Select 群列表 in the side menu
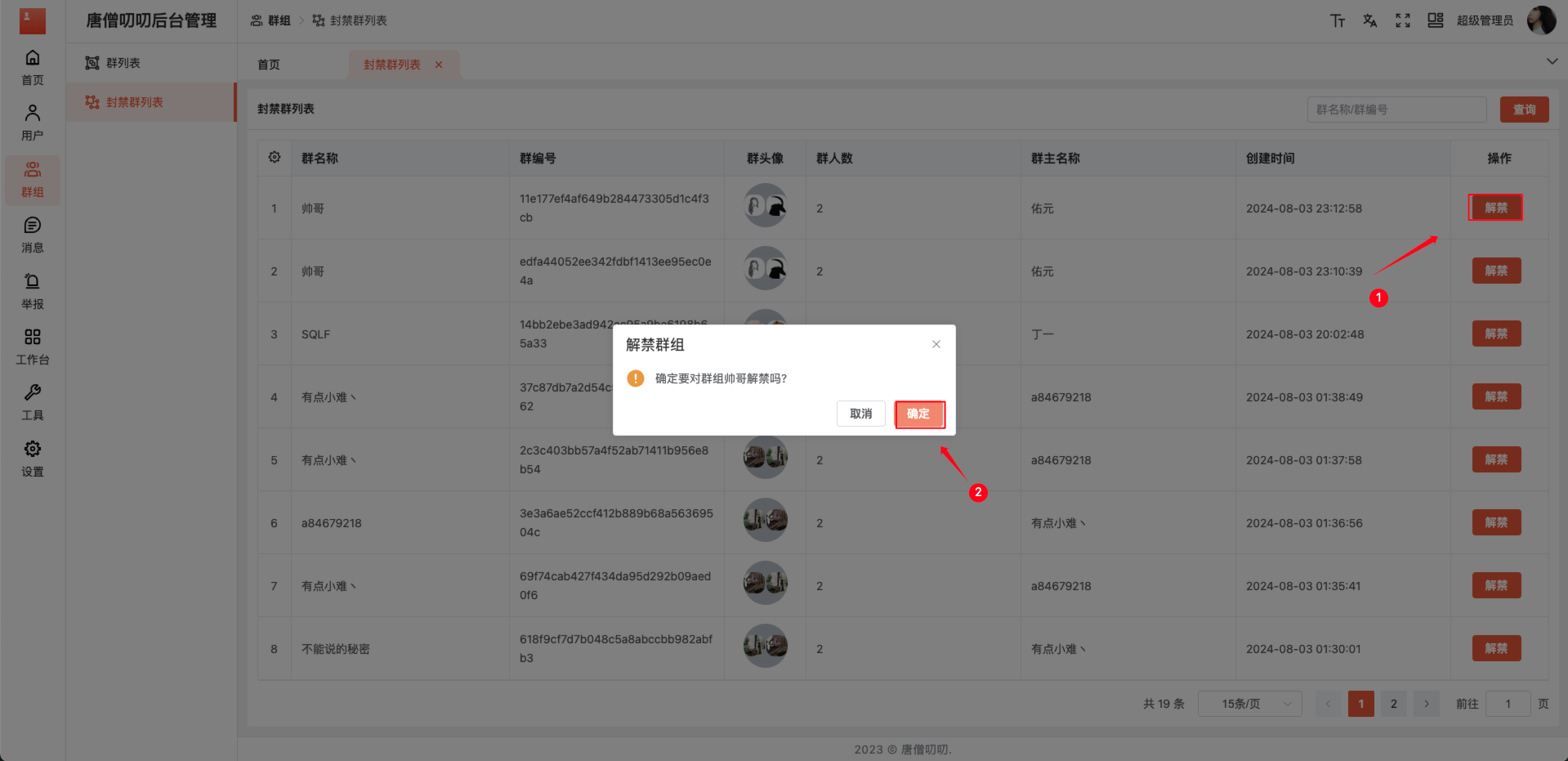 pos(123,63)
